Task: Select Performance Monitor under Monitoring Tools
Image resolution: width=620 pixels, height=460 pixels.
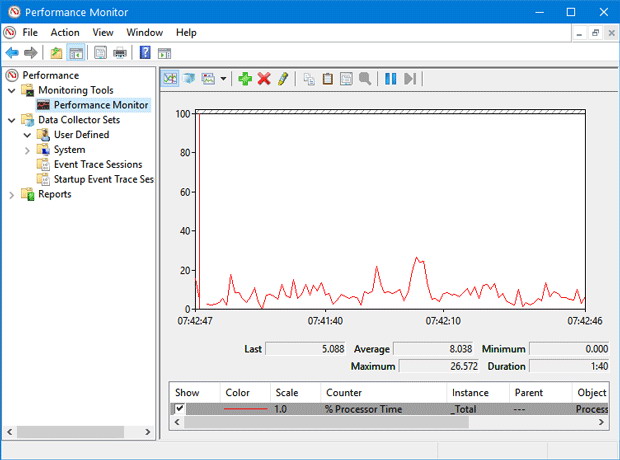Action: coord(101,105)
